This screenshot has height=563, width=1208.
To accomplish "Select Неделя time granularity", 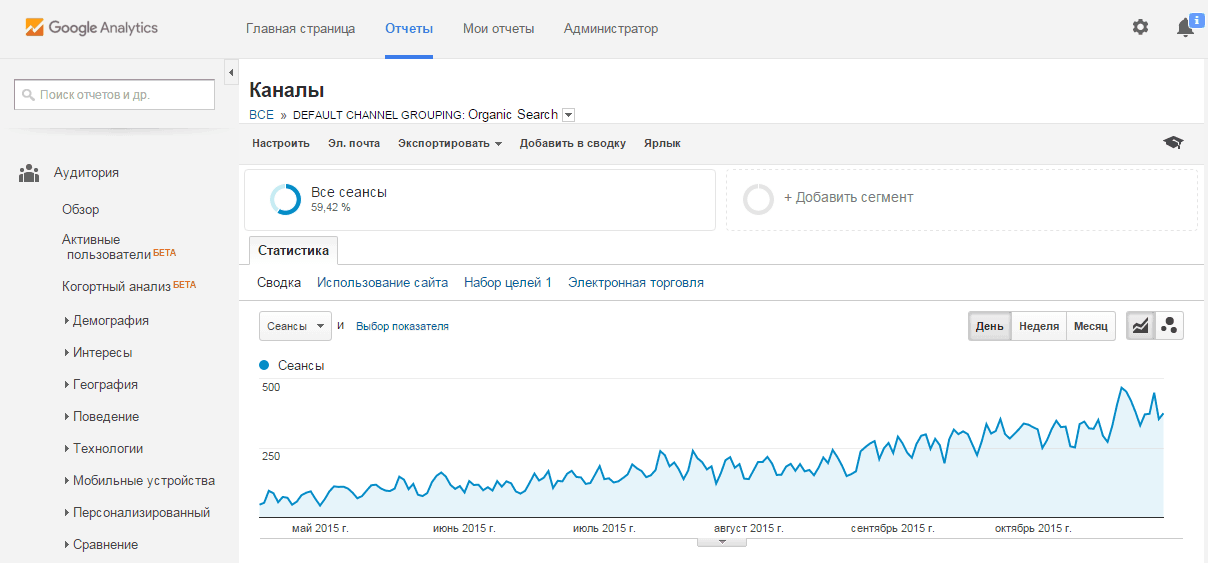I will pyautogui.click(x=1039, y=326).
